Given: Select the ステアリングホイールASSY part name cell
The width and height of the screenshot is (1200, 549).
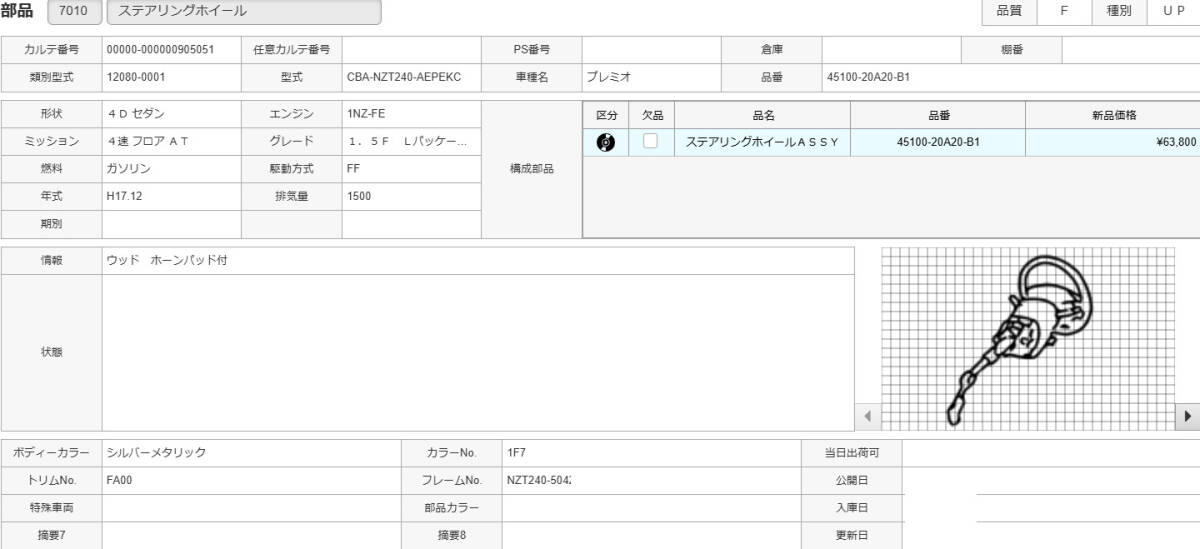Looking at the screenshot, I should click(763, 142).
